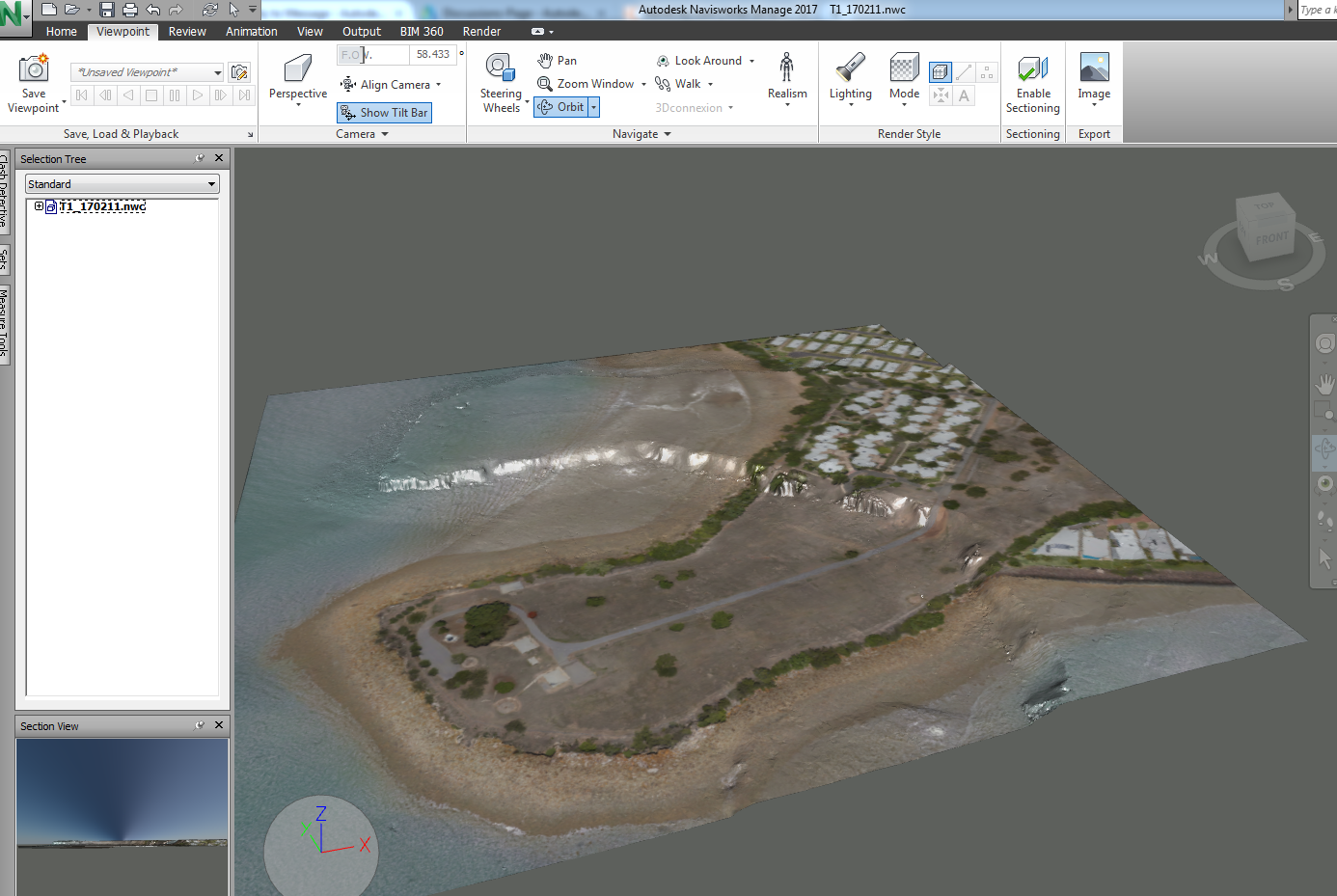Select the Look Around tool
The image size is (1337, 896).
(700, 60)
